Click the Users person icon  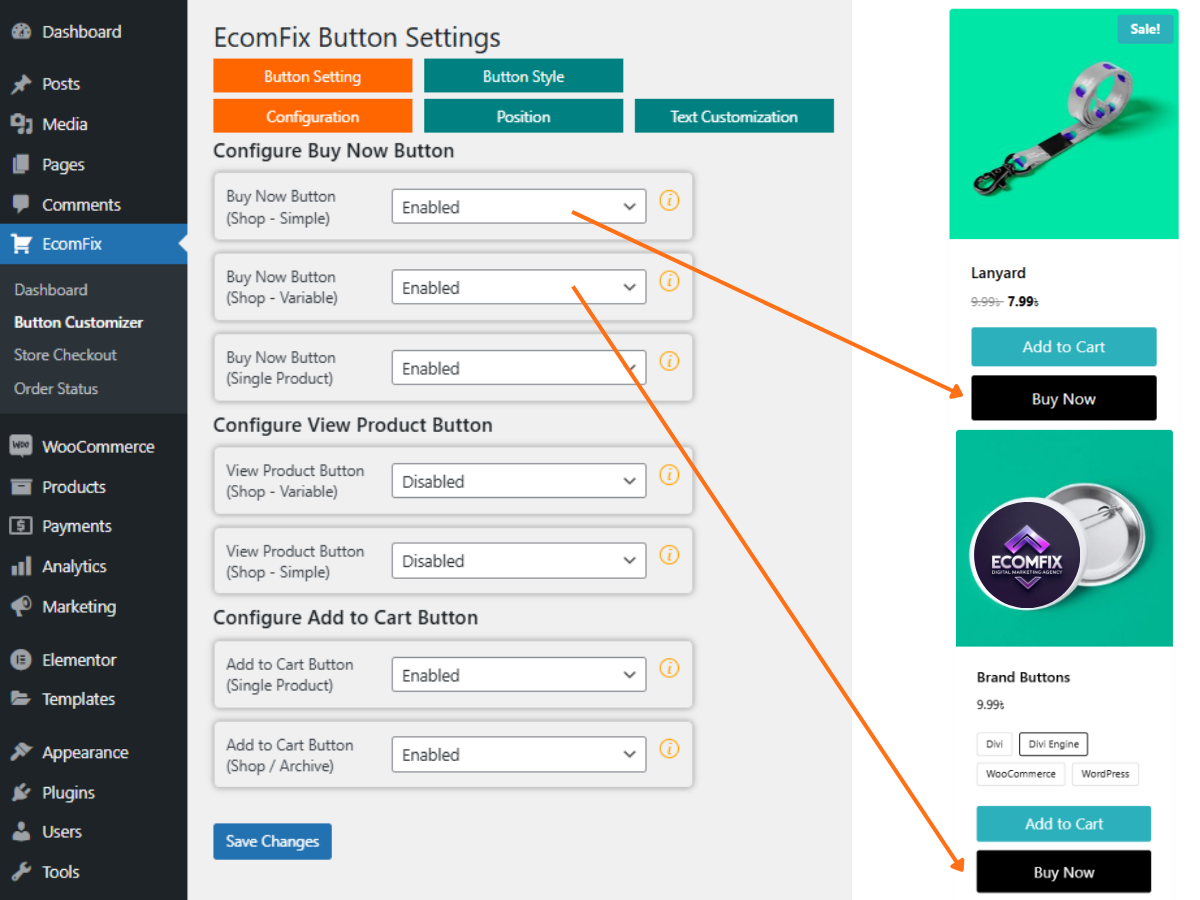20,832
